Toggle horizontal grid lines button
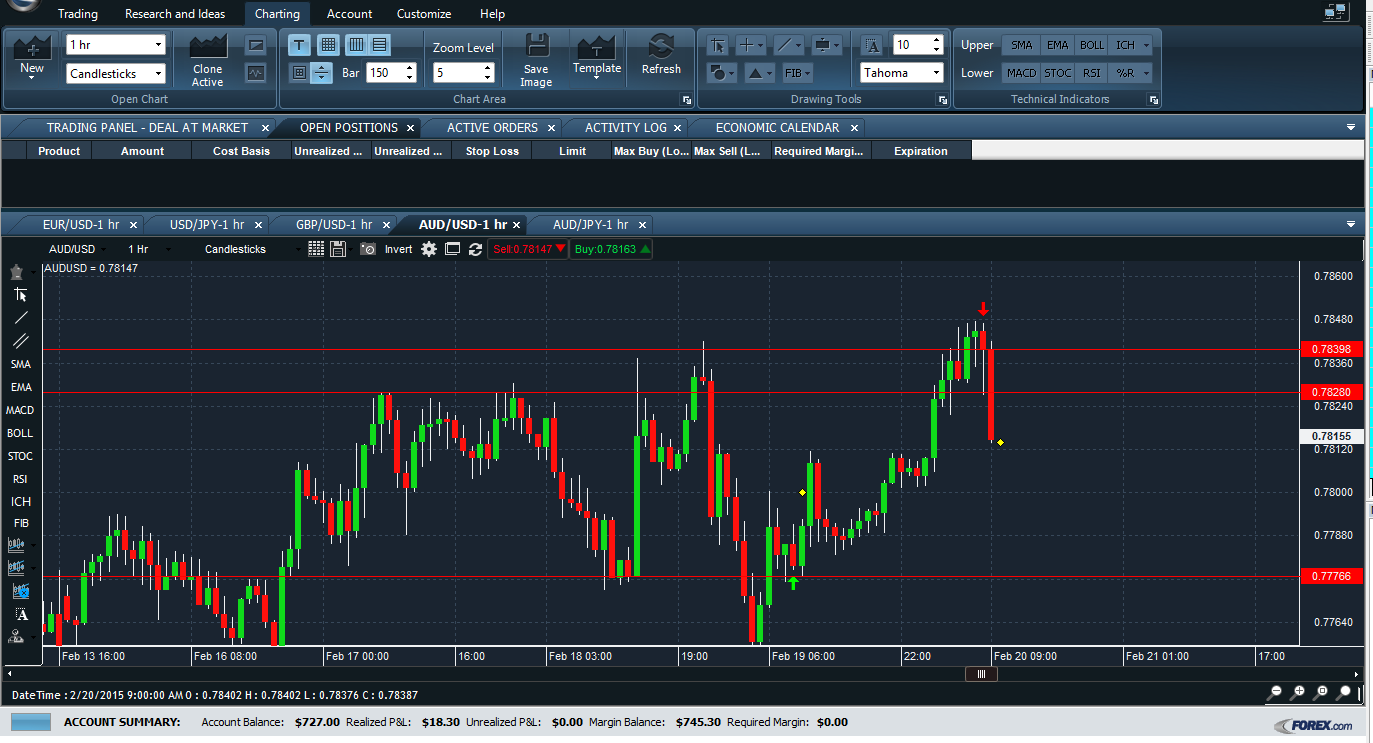1373x743 pixels. [x=380, y=45]
